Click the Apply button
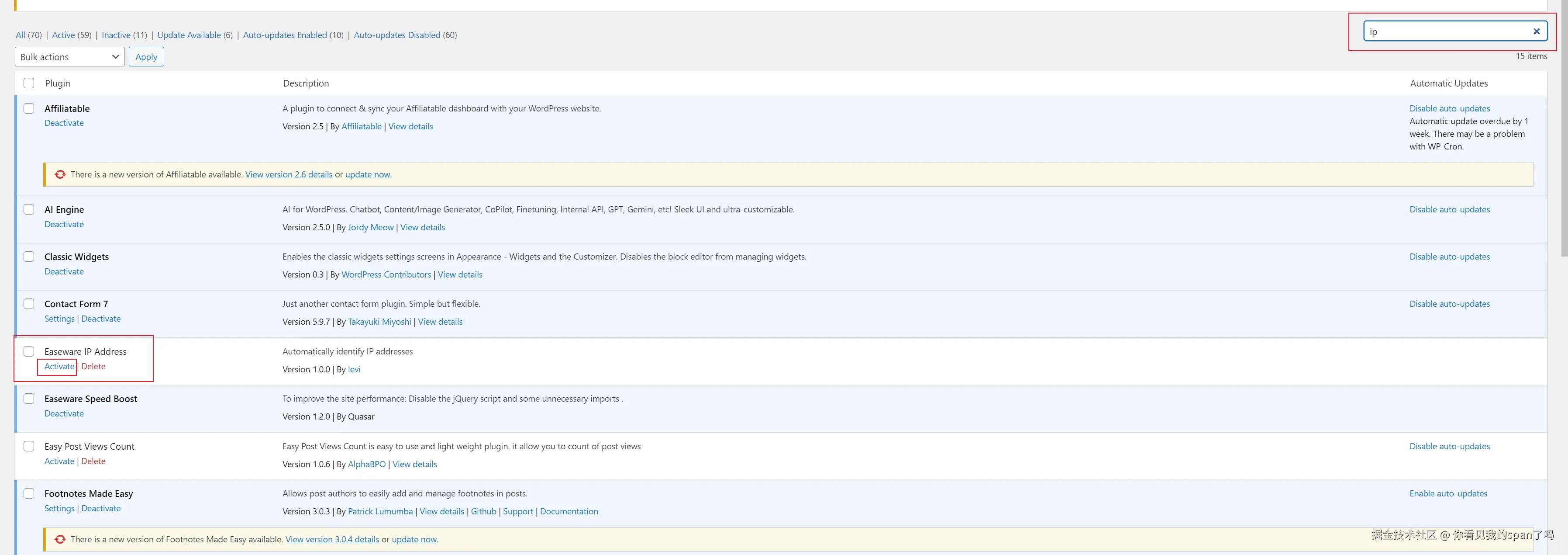 point(146,57)
